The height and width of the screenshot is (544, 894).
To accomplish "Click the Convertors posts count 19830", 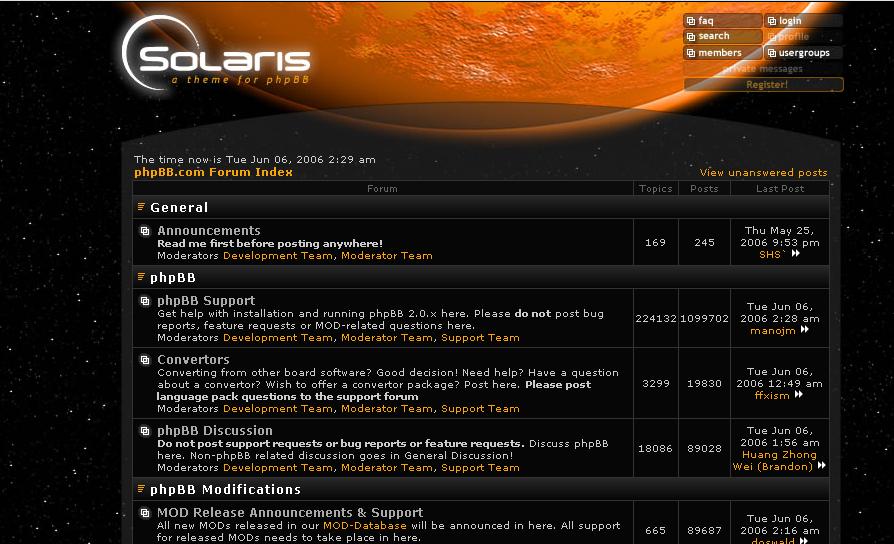I will point(704,384).
